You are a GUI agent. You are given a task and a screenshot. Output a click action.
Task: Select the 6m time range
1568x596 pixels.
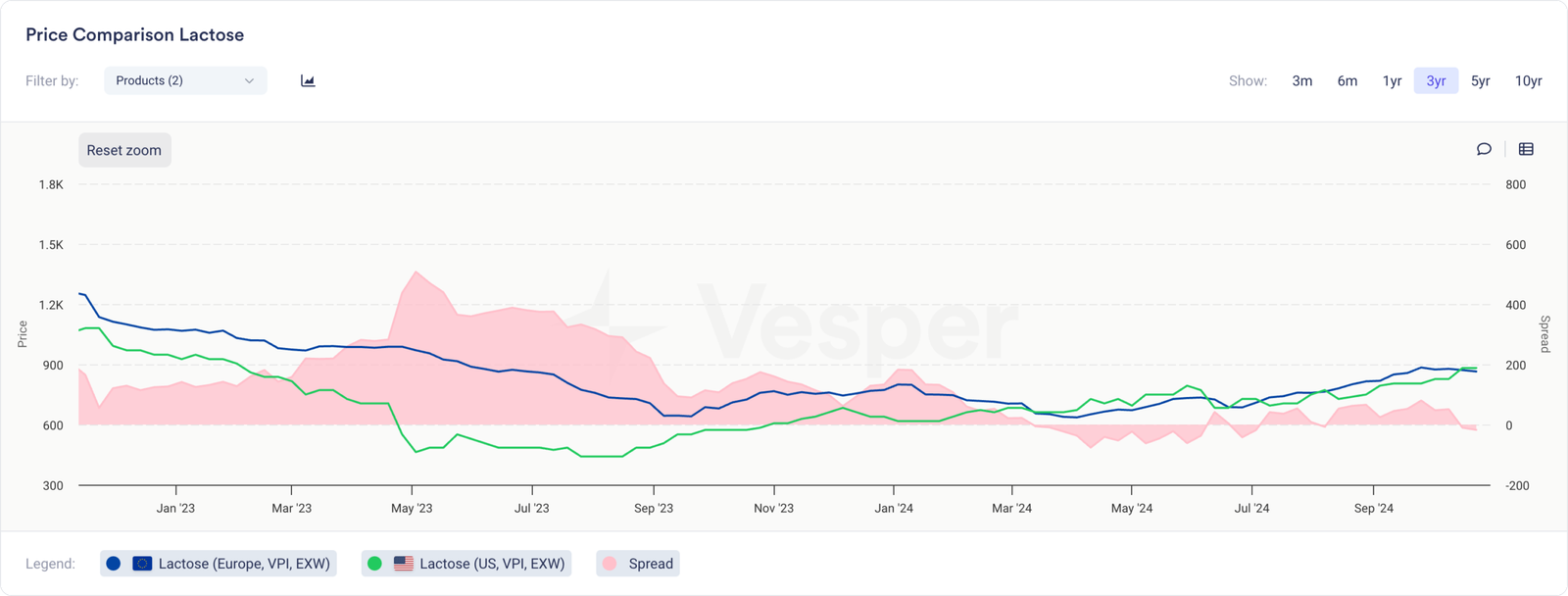(x=1347, y=80)
